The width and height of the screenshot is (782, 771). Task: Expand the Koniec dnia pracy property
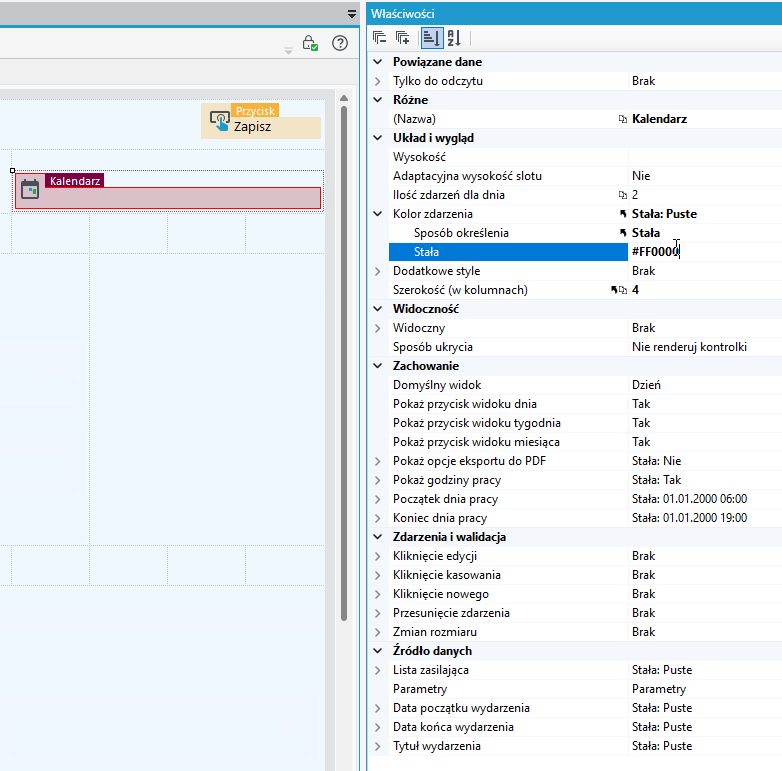tap(378, 518)
